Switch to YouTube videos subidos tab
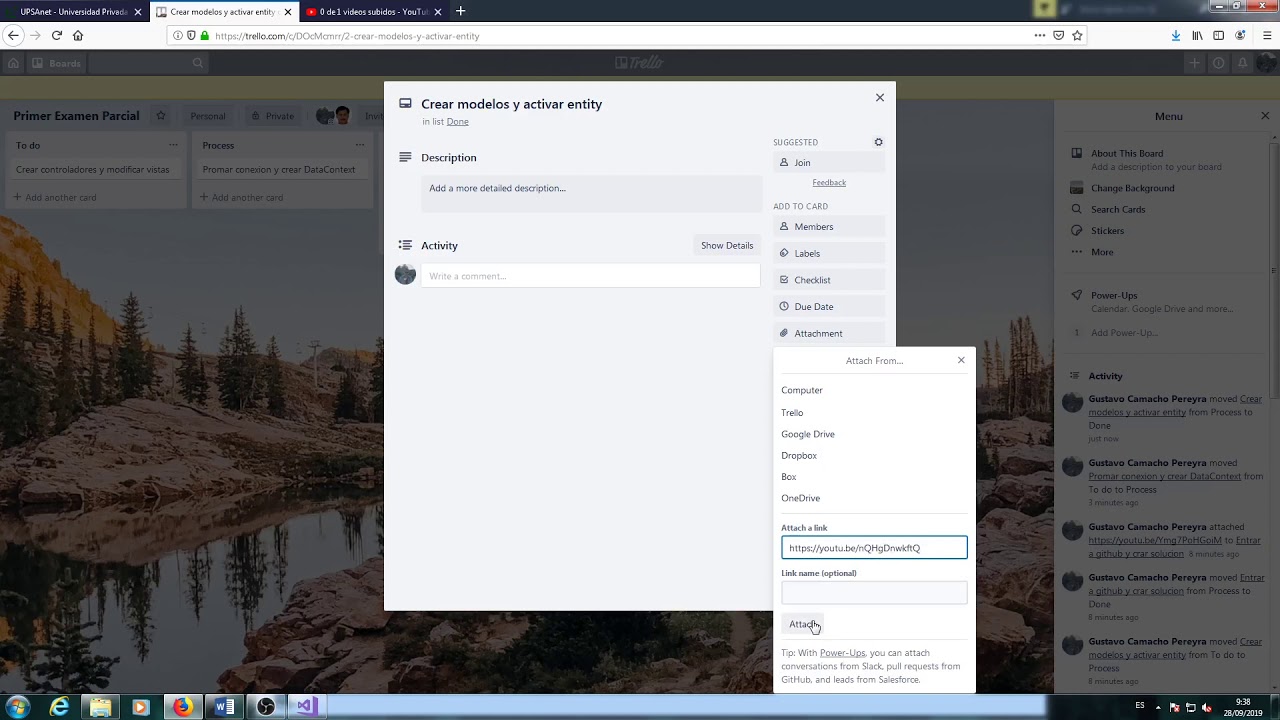 click(x=373, y=12)
